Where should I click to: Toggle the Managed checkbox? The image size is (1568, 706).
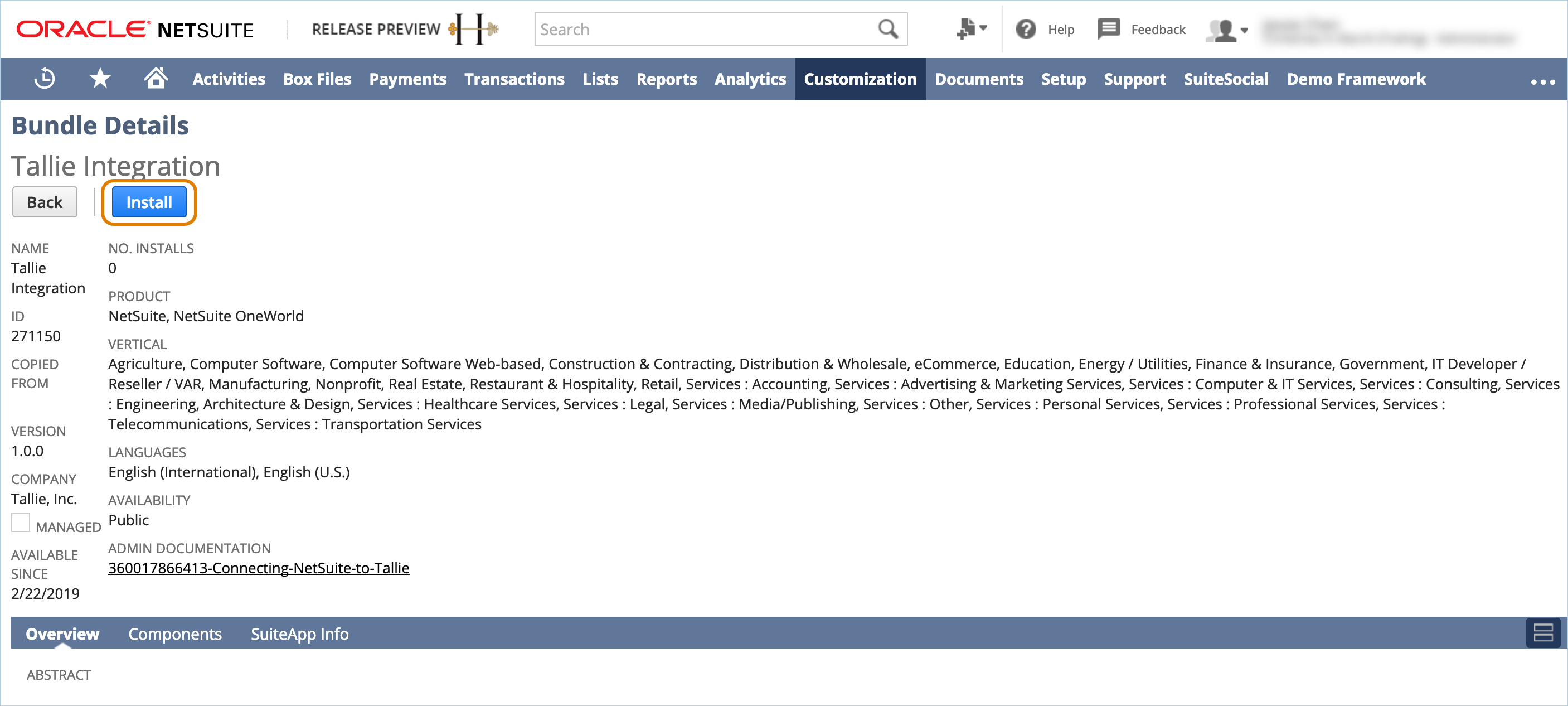tap(21, 523)
